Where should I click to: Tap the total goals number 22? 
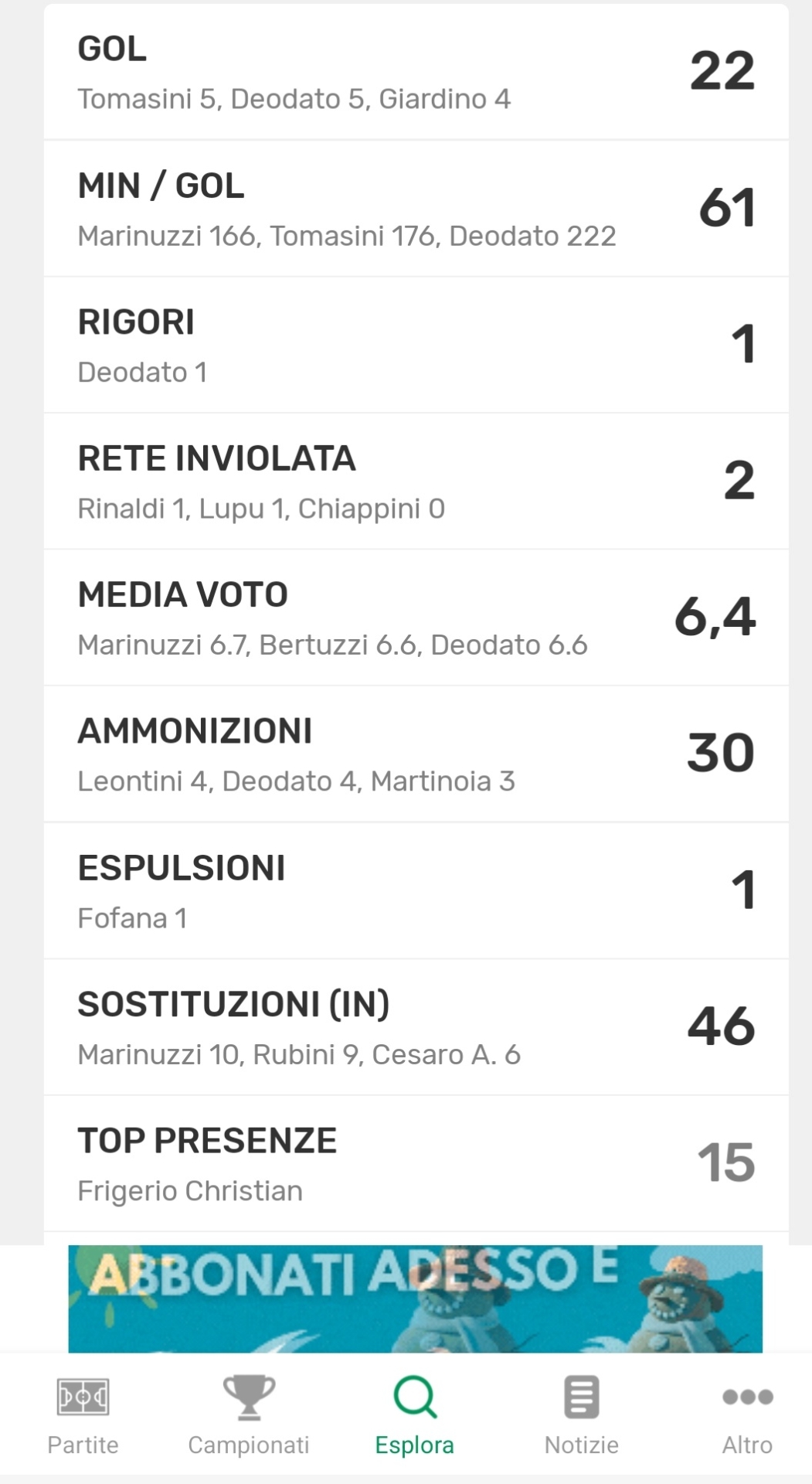(722, 71)
